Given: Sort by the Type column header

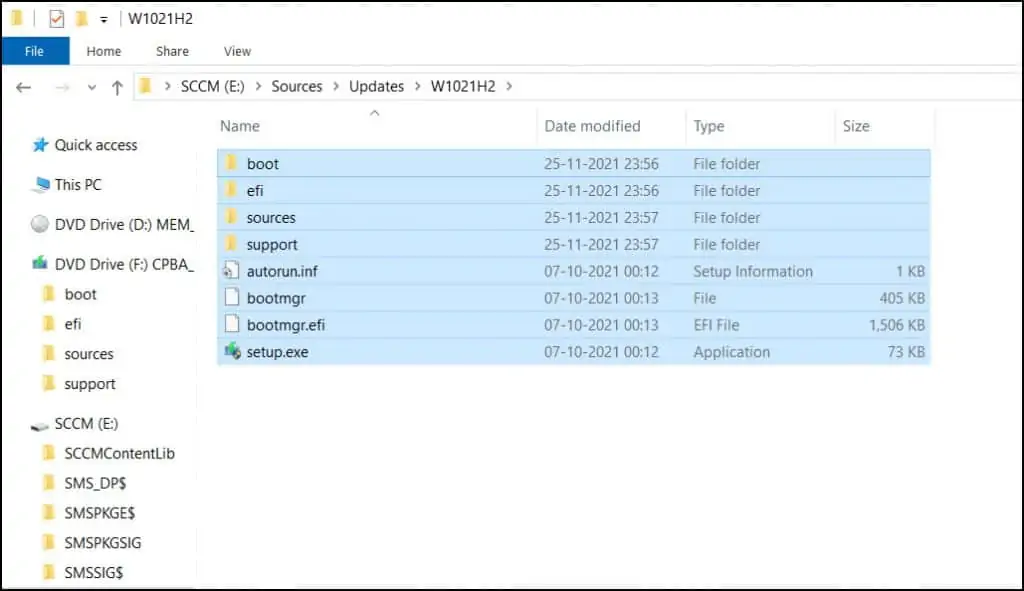Looking at the screenshot, I should [x=709, y=126].
